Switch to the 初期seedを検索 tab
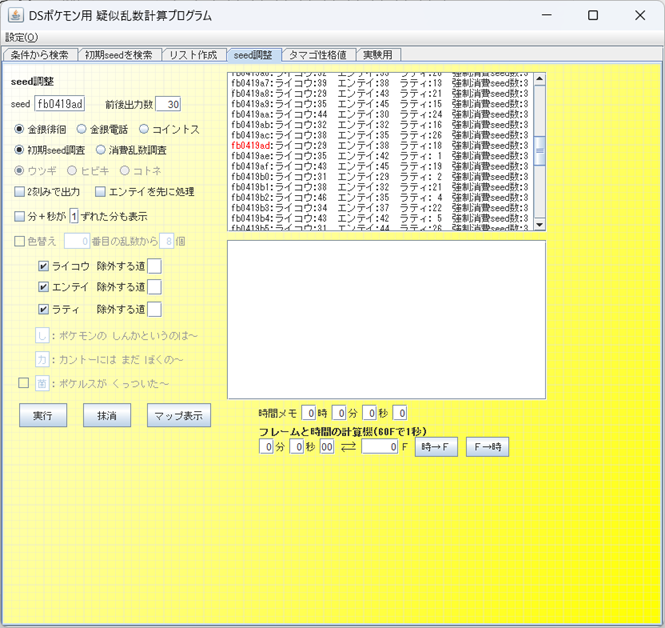 [119, 55]
